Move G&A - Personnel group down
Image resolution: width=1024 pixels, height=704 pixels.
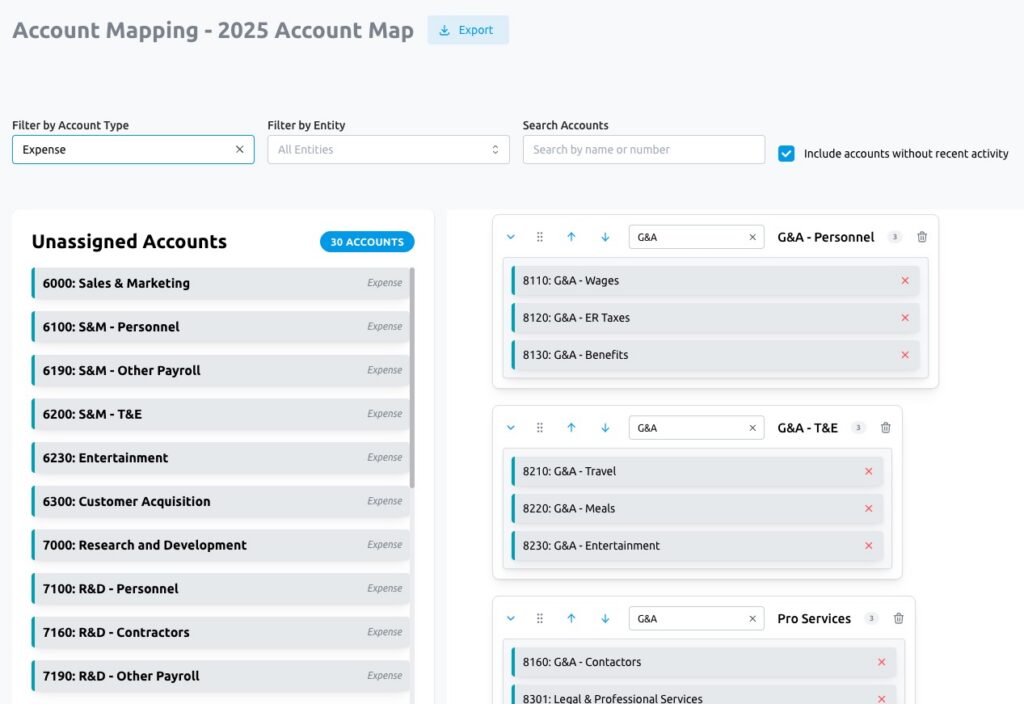[x=605, y=237]
